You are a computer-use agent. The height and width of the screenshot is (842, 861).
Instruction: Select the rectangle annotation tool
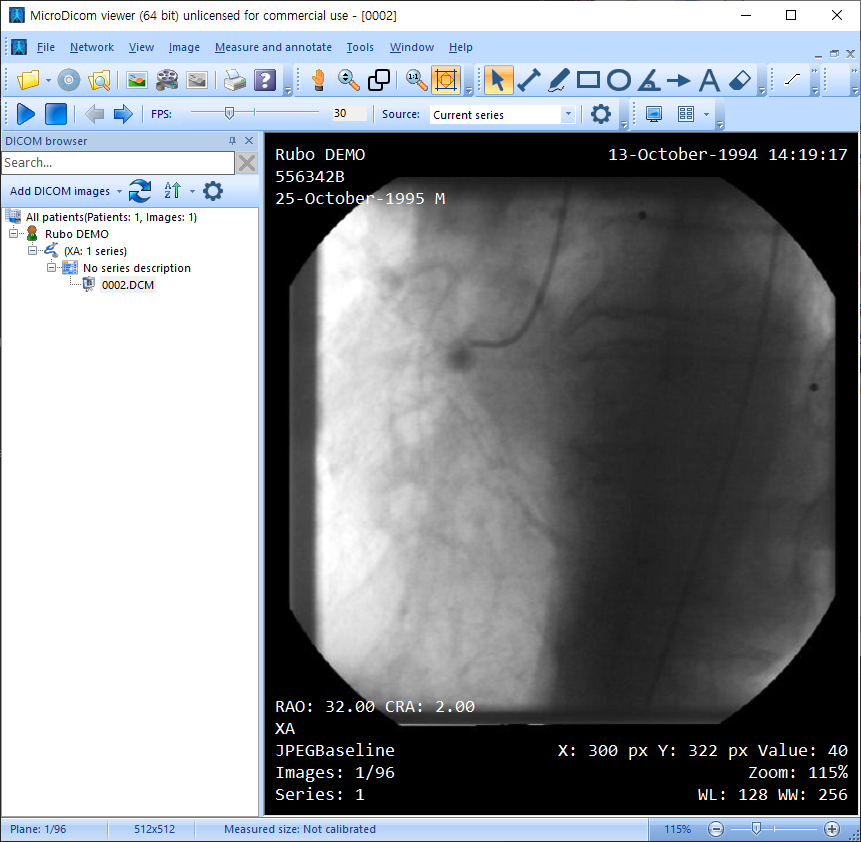(588, 80)
